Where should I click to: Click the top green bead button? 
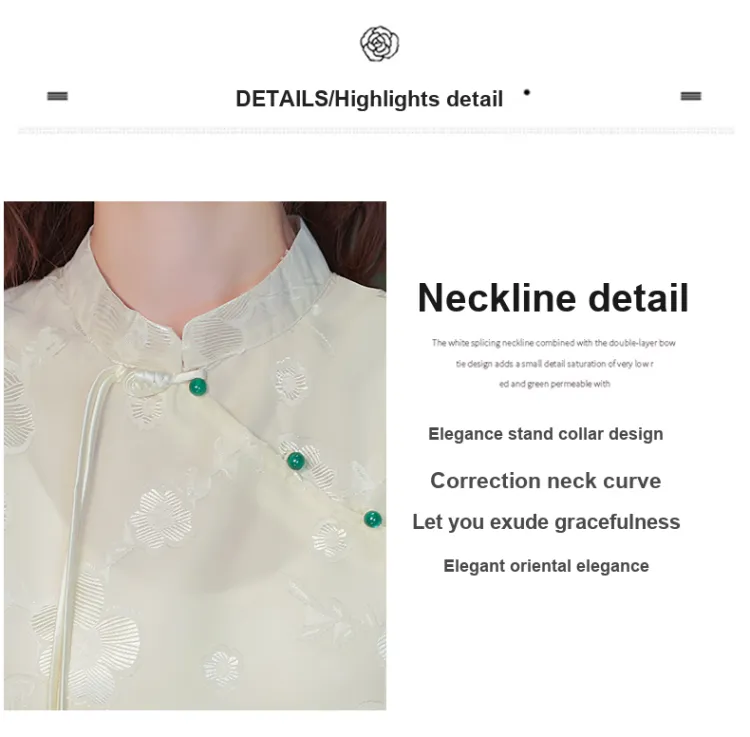198,387
